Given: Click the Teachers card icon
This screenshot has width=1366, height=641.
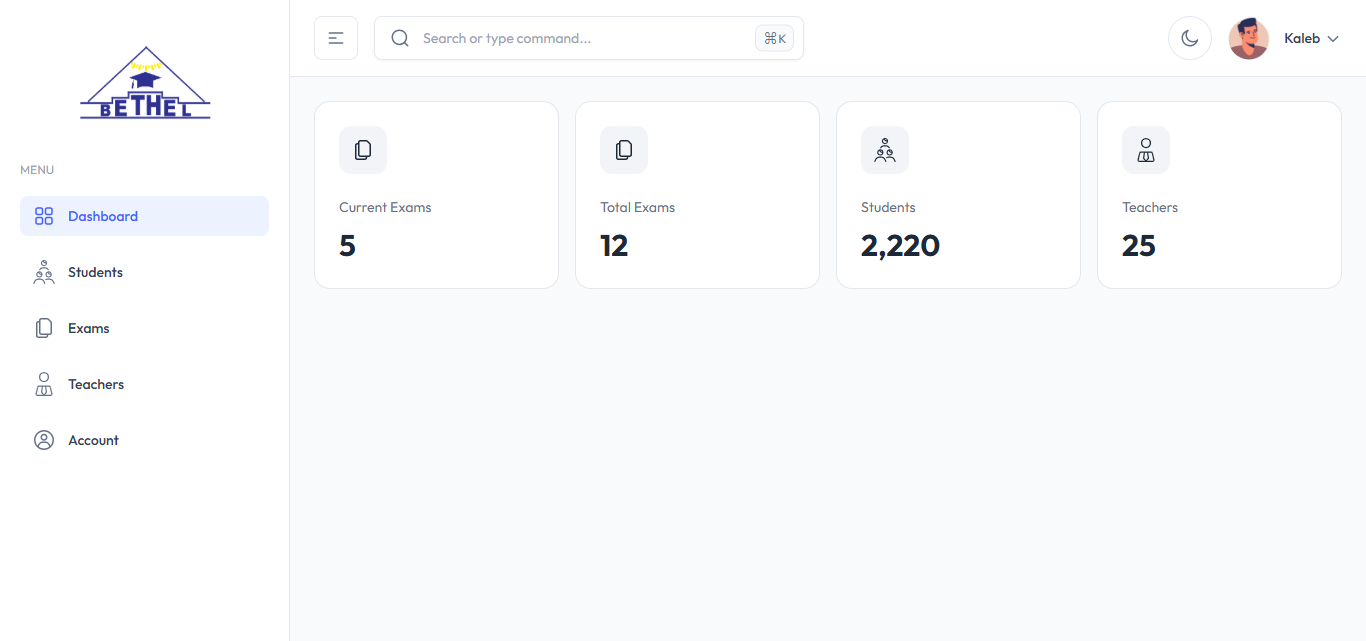Looking at the screenshot, I should click(x=1146, y=150).
